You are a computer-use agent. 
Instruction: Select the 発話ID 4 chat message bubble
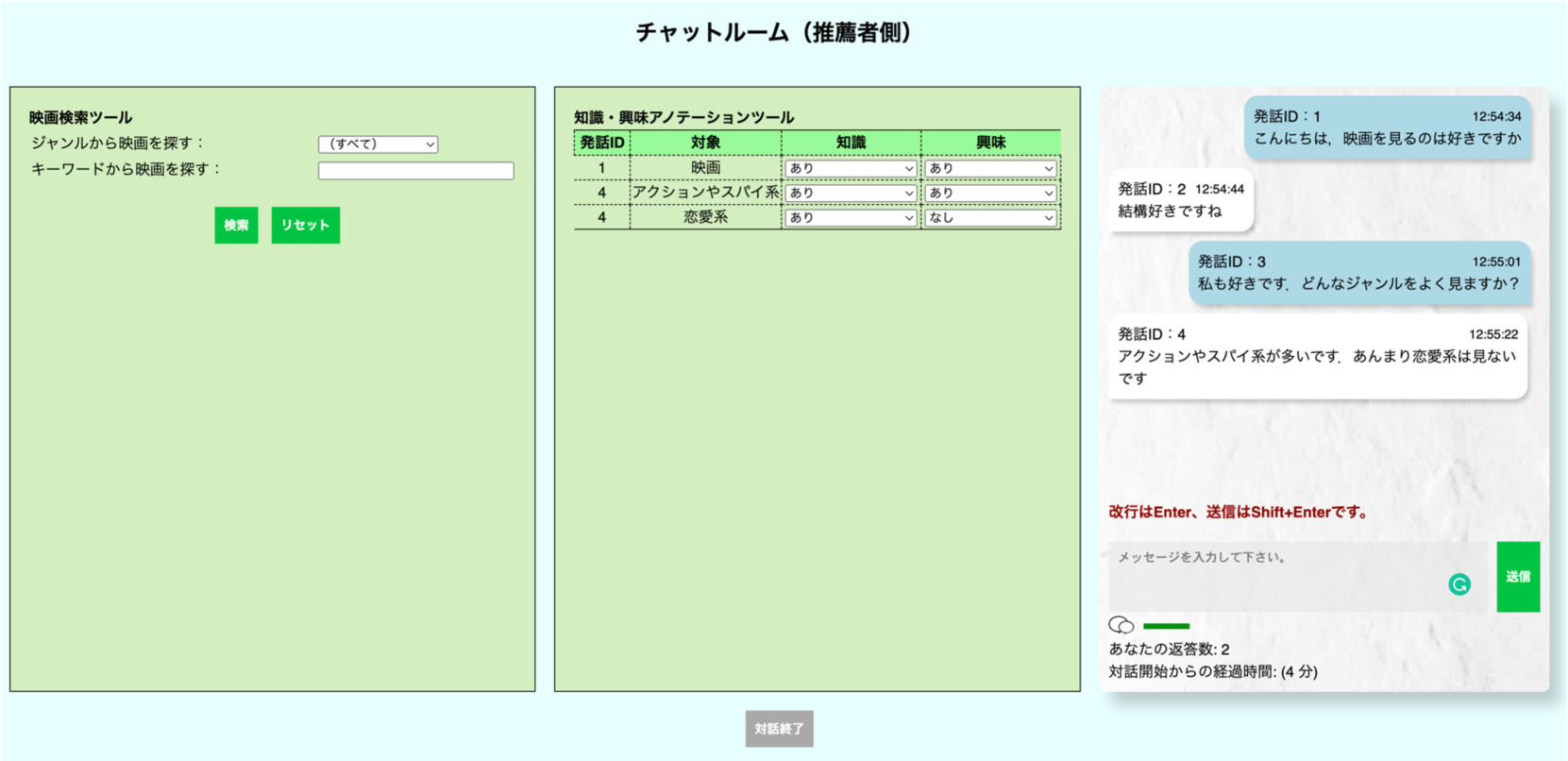1317,356
